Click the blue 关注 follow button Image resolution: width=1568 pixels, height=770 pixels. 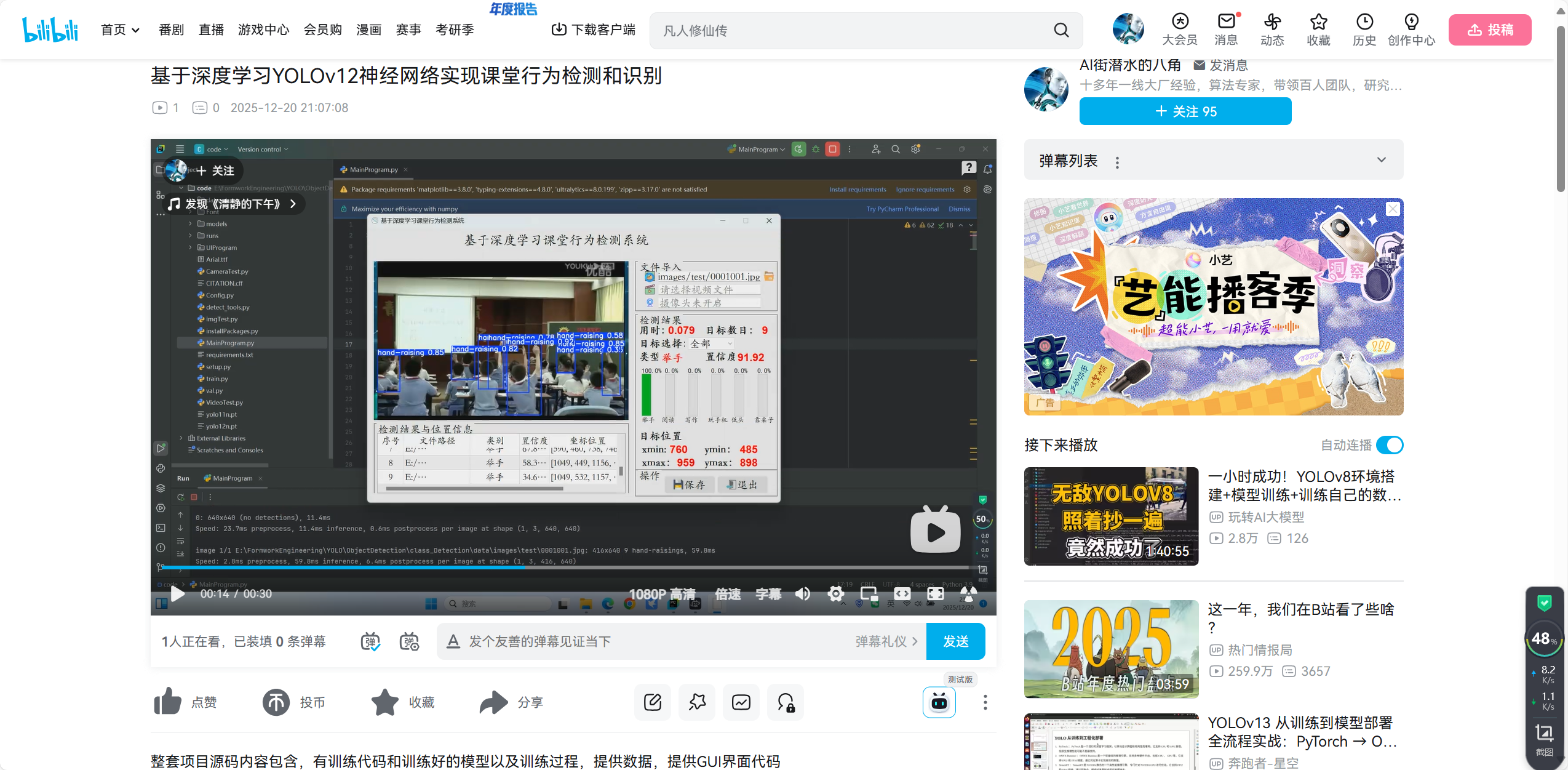(1185, 111)
